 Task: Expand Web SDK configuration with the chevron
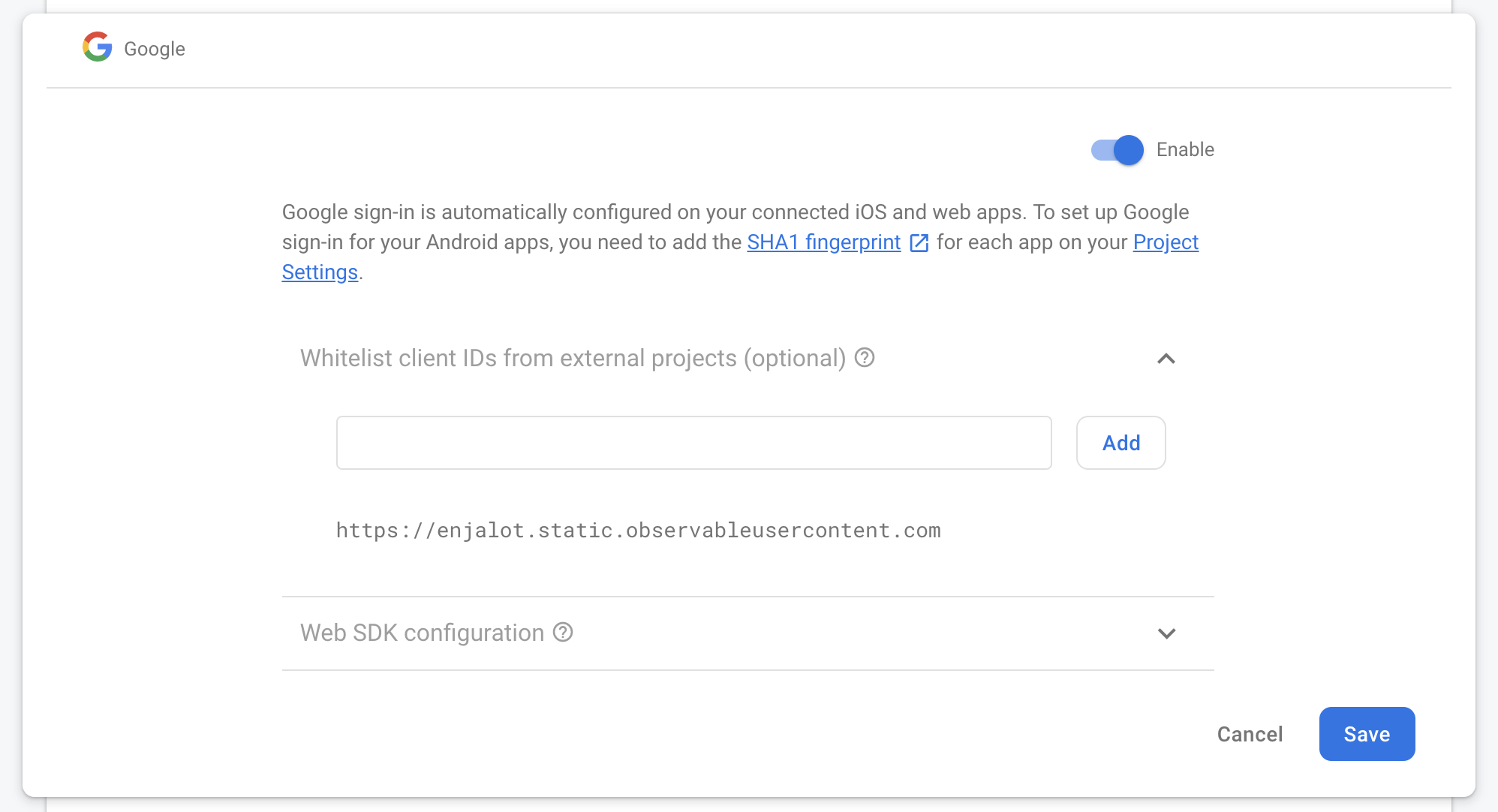click(x=1166, y=633)
